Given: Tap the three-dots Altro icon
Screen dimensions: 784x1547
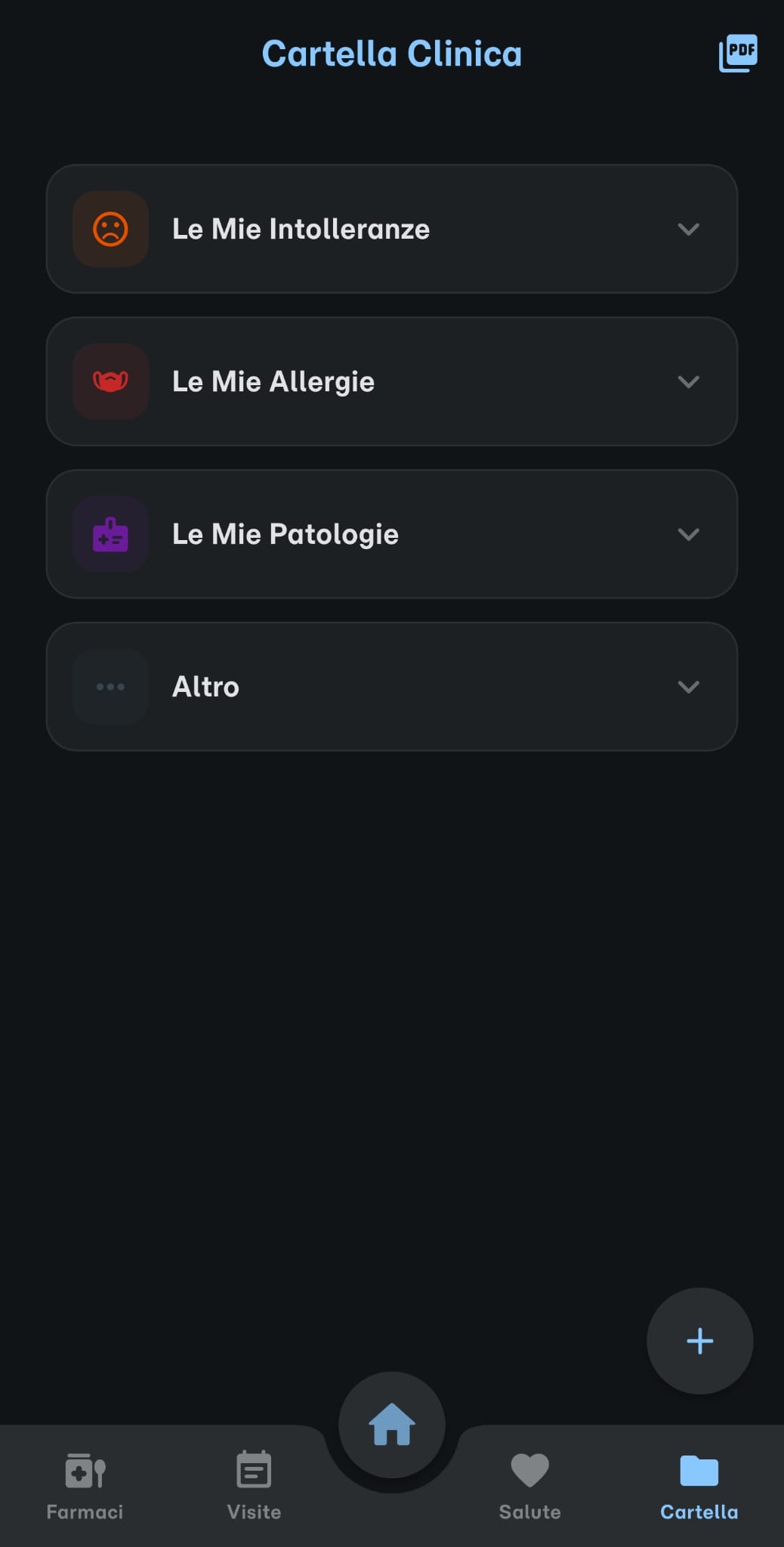Looking at the screenshot, I should click(x=110, y=687).
